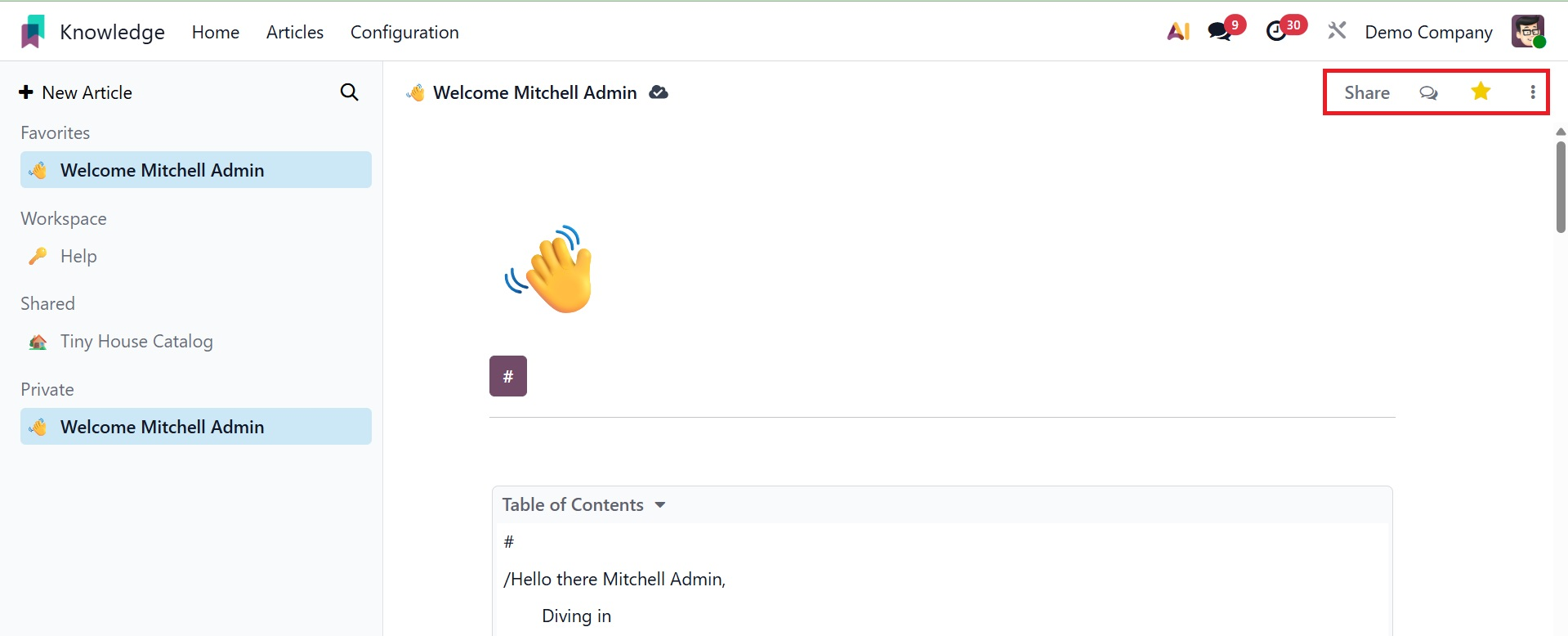Click the debug tools wrench icon

1337,31
